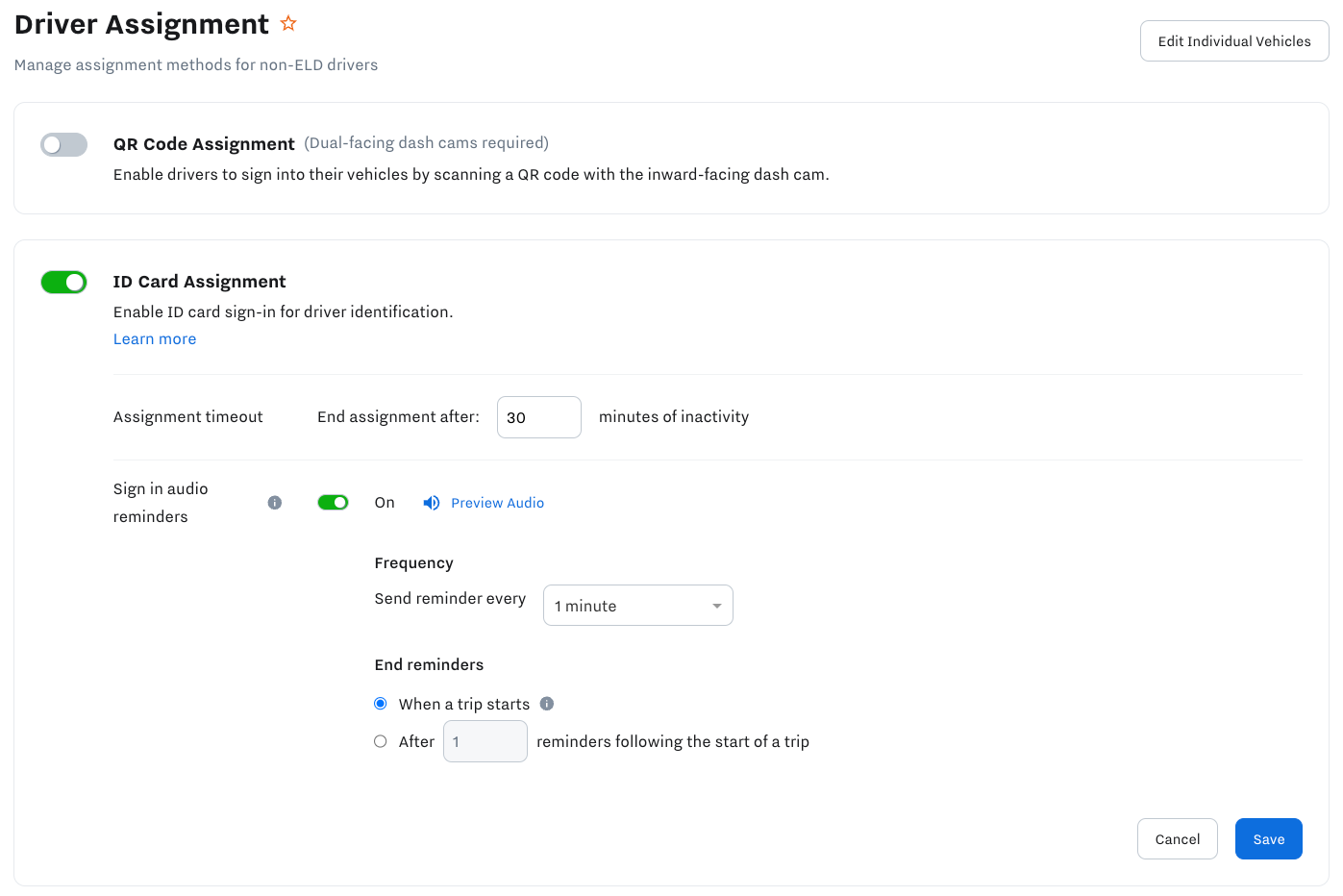Click the assignment timeout minutes field
This screenshot has width=1343, height=896.
tap(538, 416)
